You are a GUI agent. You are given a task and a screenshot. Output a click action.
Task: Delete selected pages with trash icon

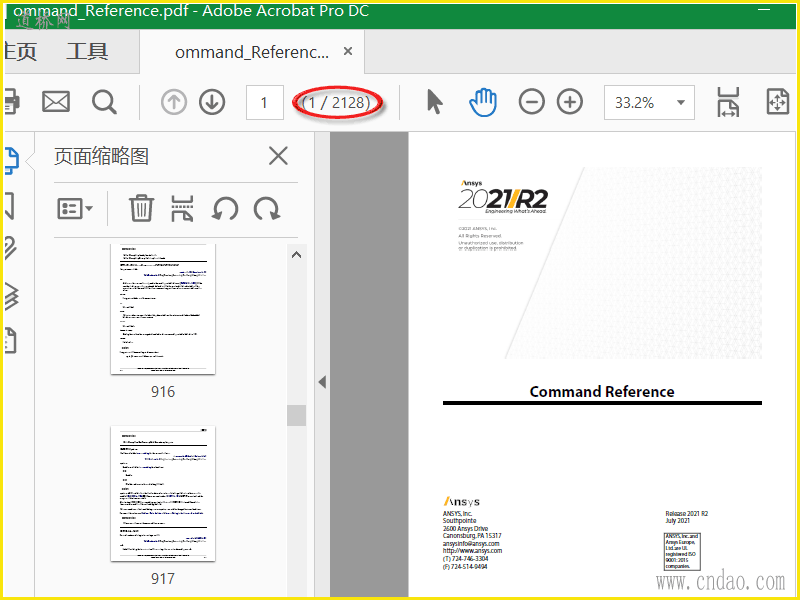141,208
